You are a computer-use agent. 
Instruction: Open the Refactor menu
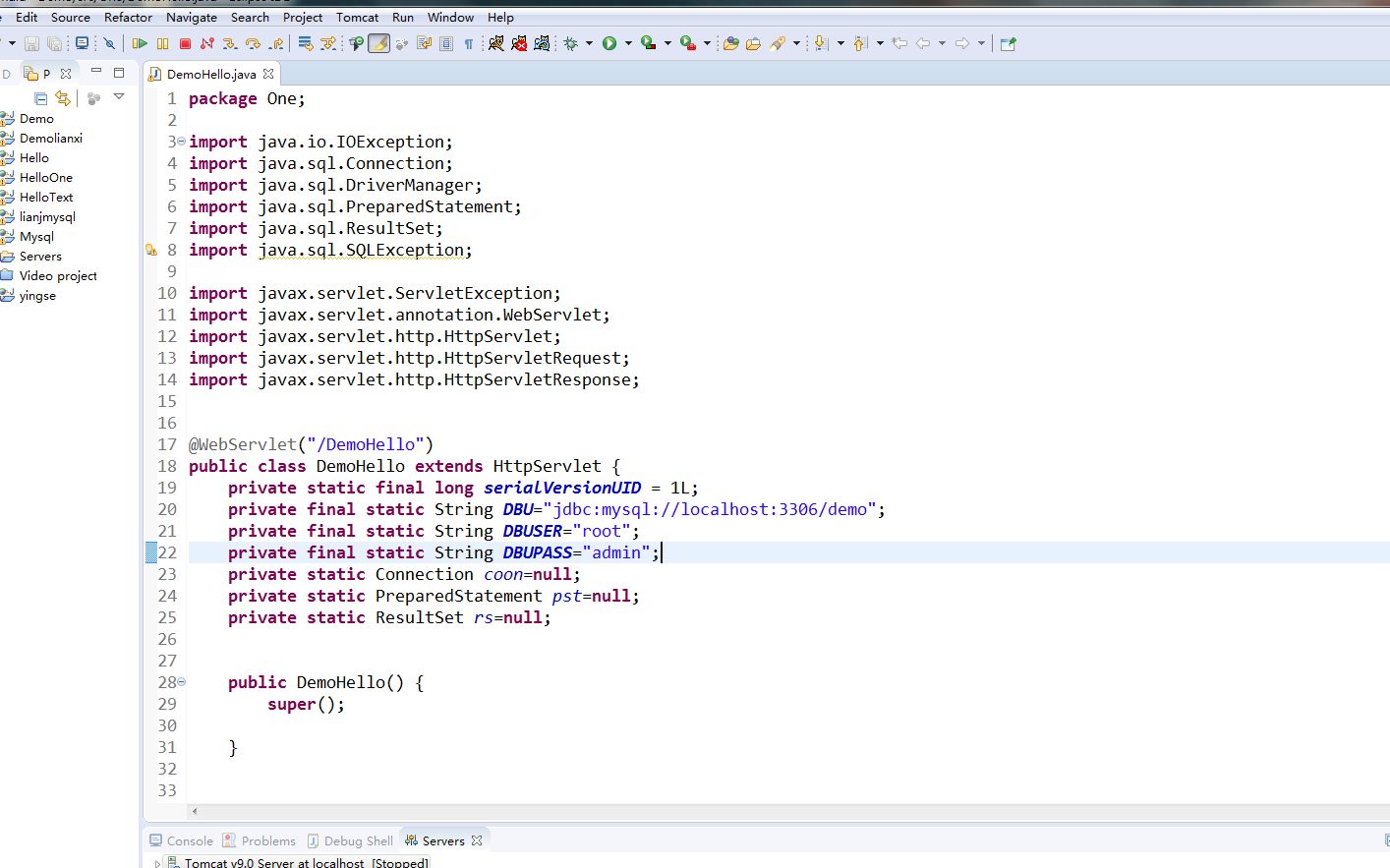pos(128,17)
